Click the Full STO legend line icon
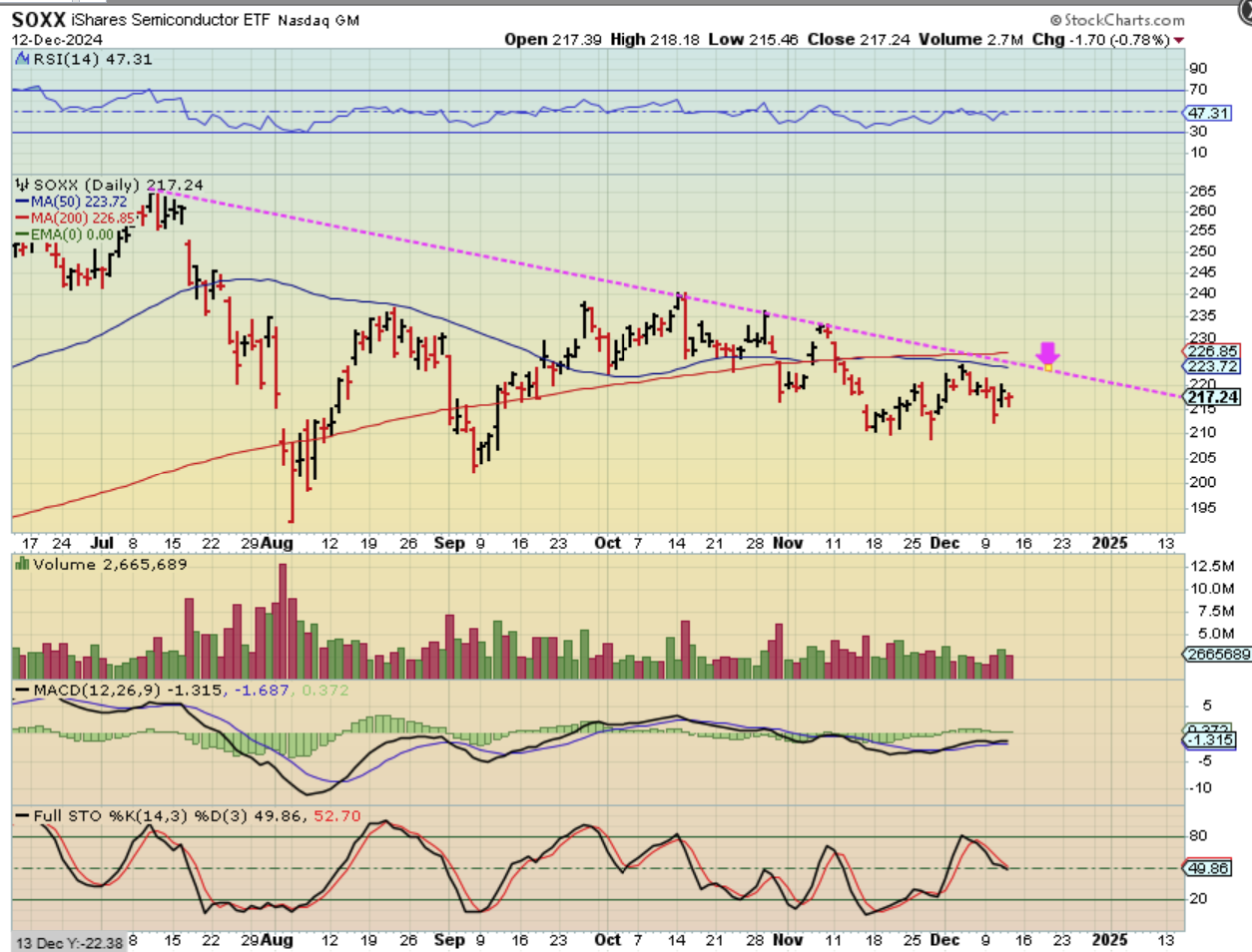The width and height of the screenshot is (1252, 952). (x=22, y=816)
